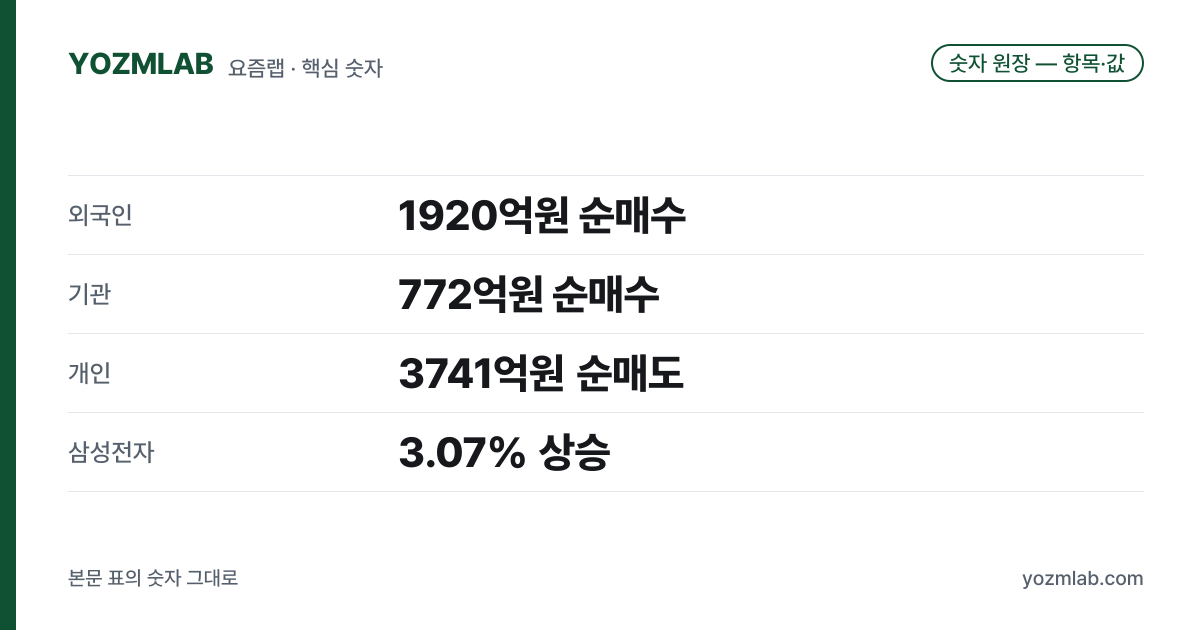Open the yozmlab.com footer link

[1083, 579]
